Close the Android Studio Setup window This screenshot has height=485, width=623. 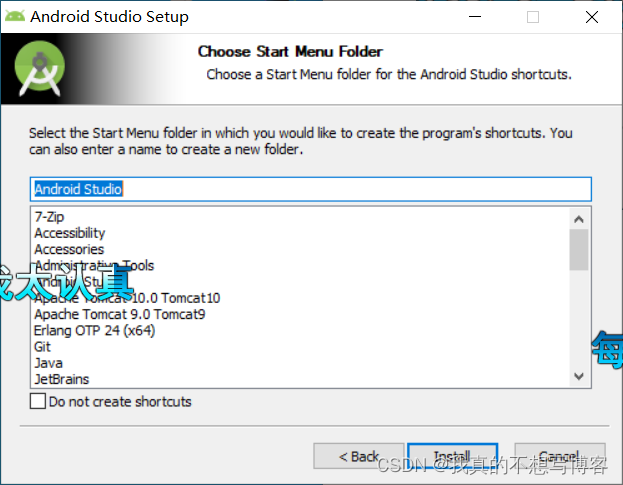pos(592,17)
